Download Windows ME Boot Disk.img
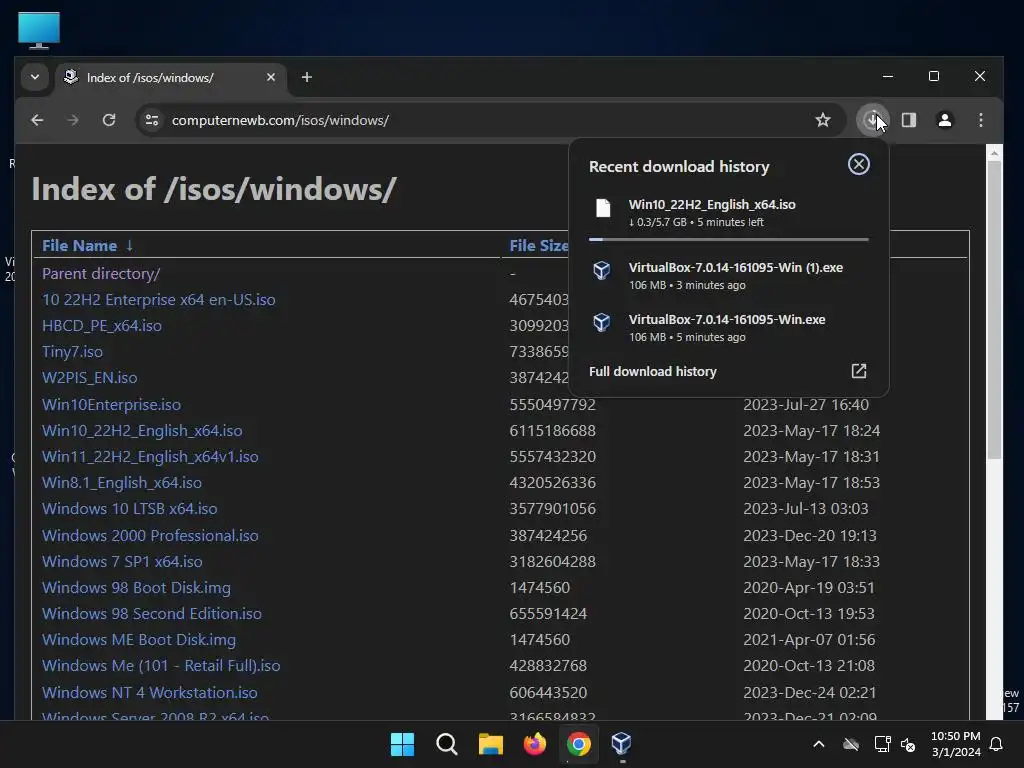 coord(139,640)
